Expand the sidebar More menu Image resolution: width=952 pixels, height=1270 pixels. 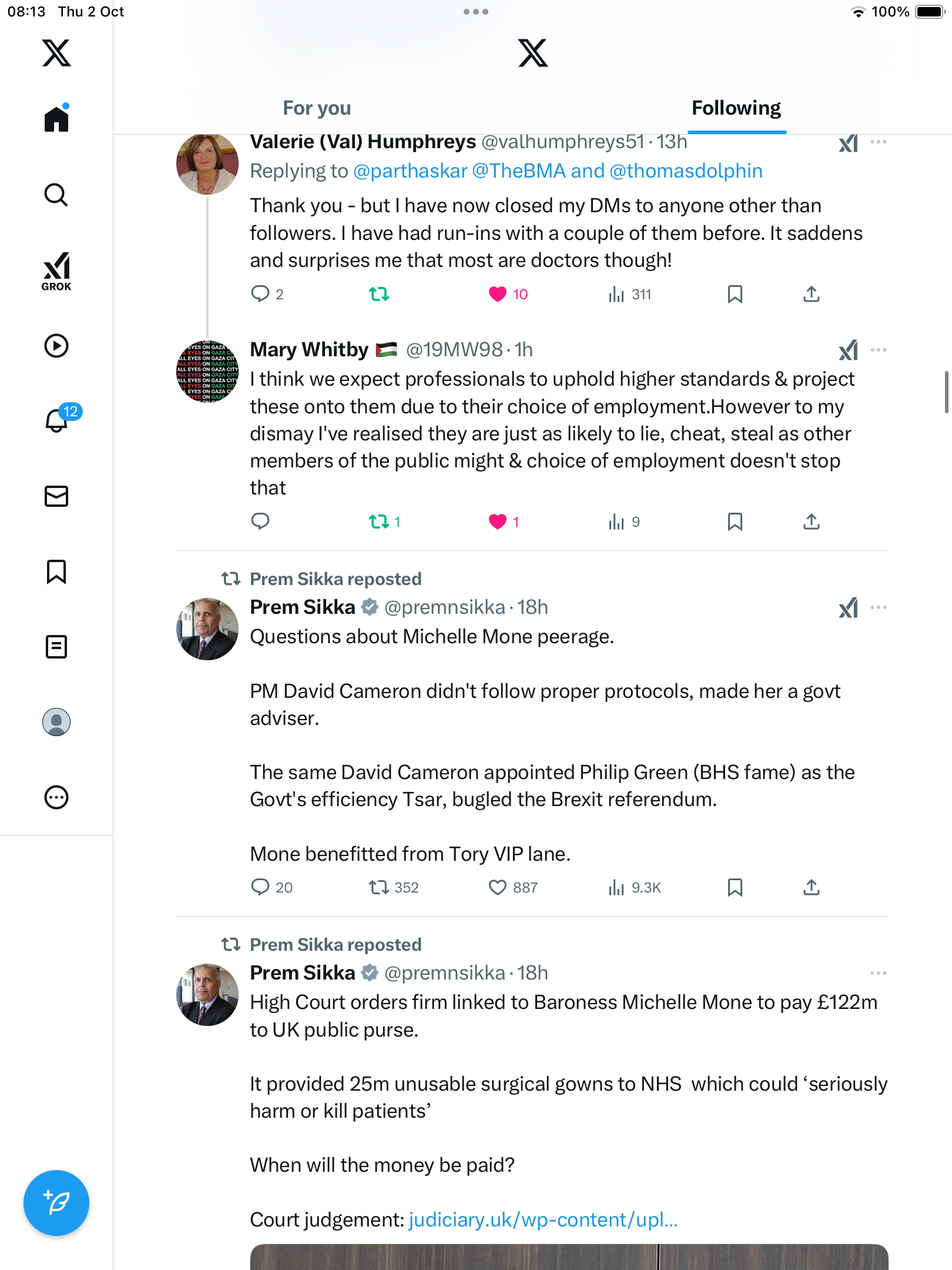click(56, 797)
